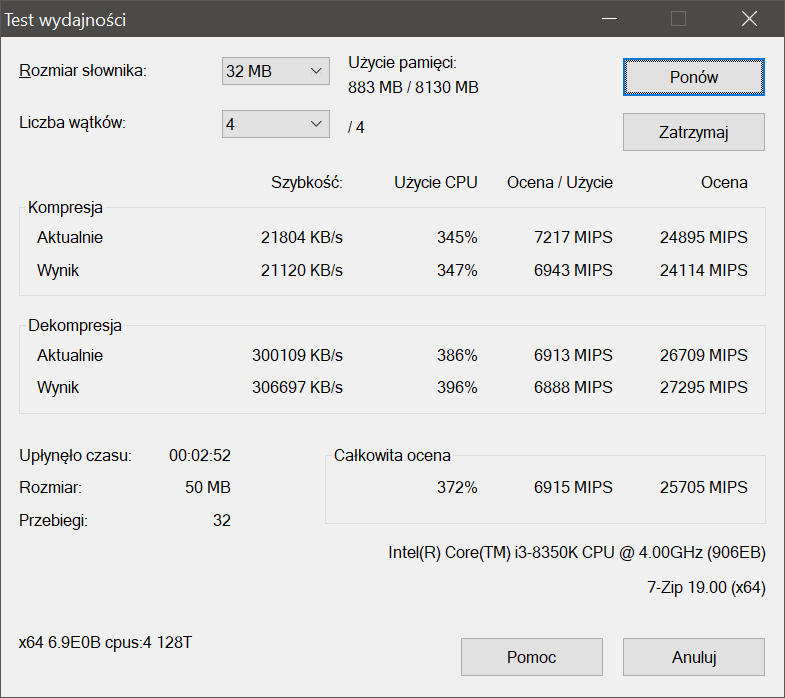Viewport: 785px width, 698px height.
Task: Select Kompresja Aktualnie speed 21804 KB/s
Action: 301,237
